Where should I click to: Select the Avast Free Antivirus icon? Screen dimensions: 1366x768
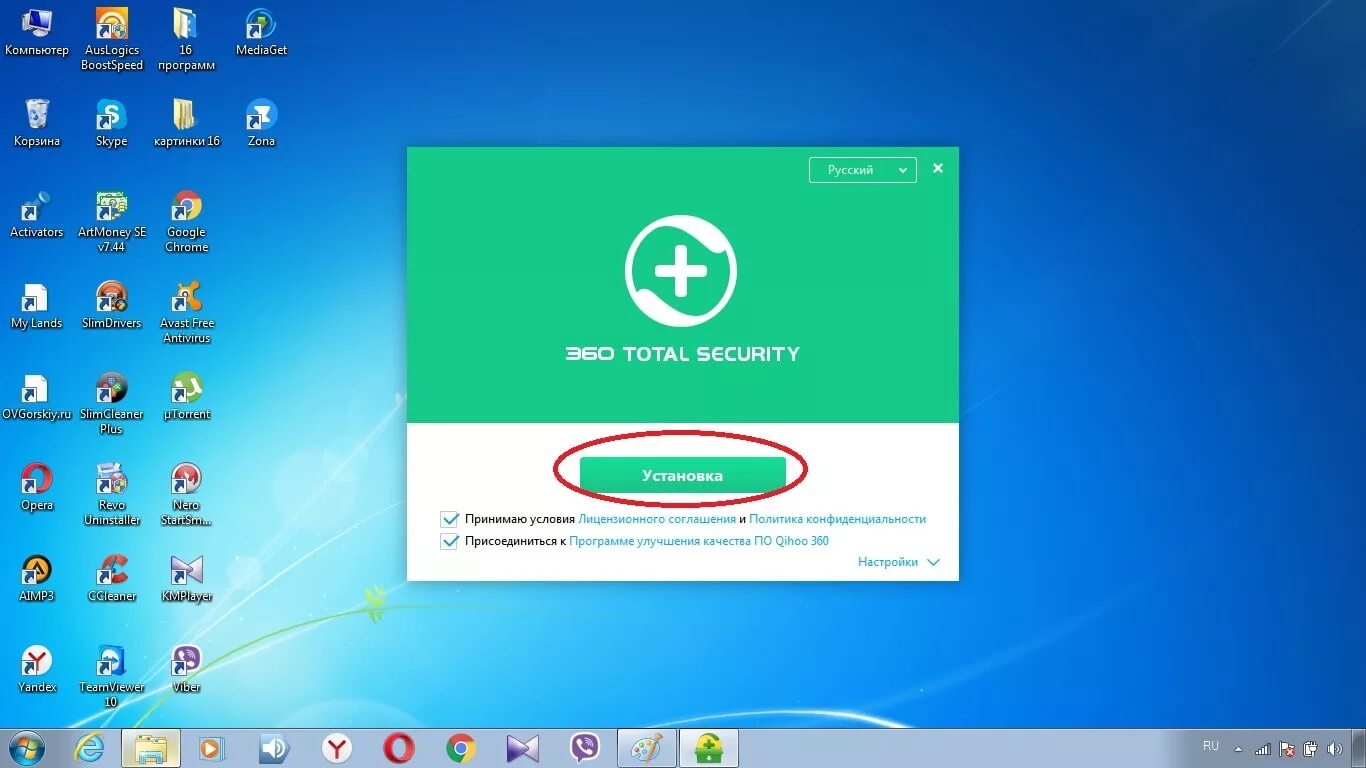coord(186,313)
